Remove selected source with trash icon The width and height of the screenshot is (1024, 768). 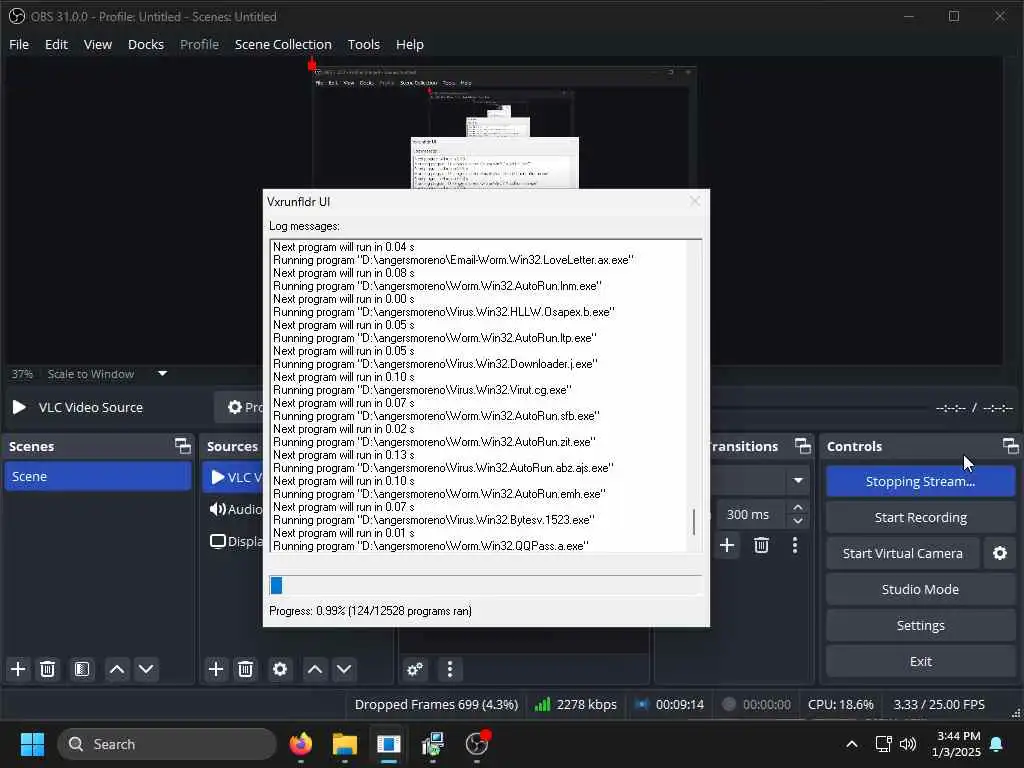click(x=246, y=669)
